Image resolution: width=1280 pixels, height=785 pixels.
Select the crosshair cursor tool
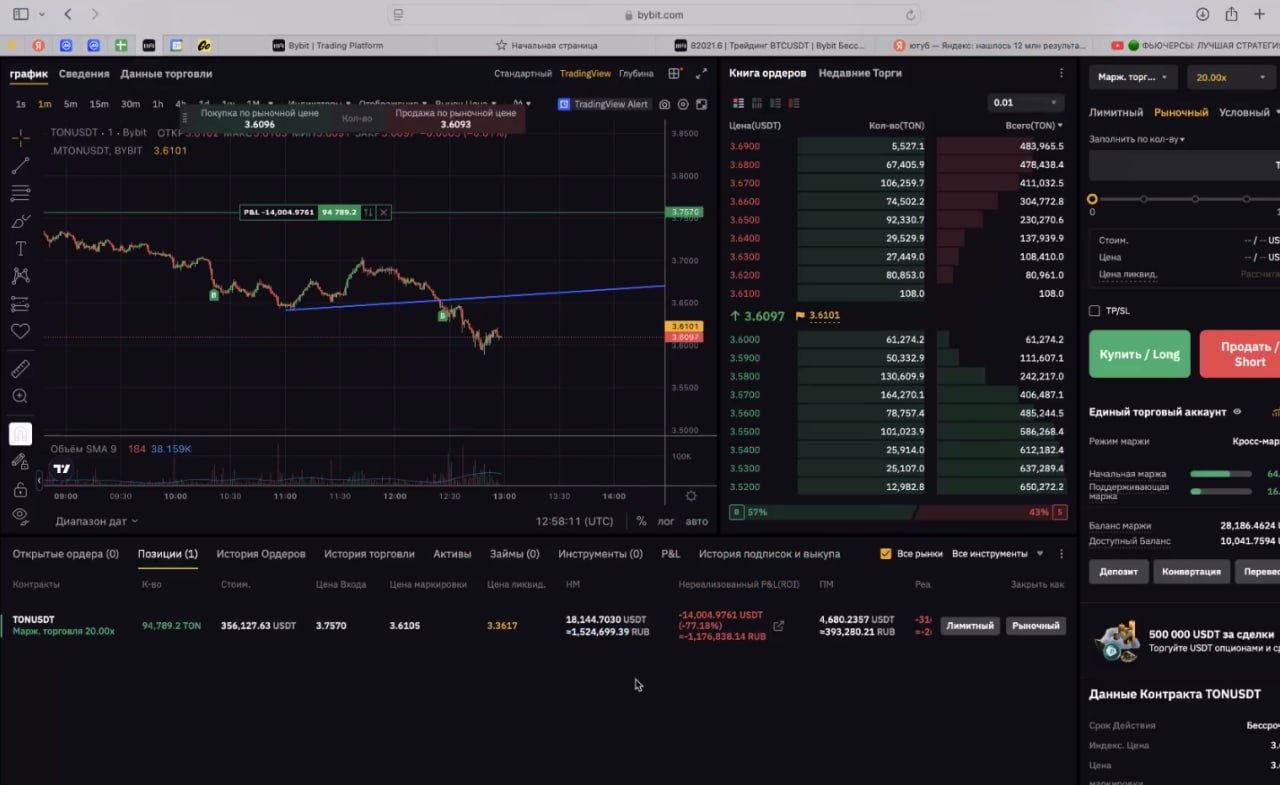point(20,138)
